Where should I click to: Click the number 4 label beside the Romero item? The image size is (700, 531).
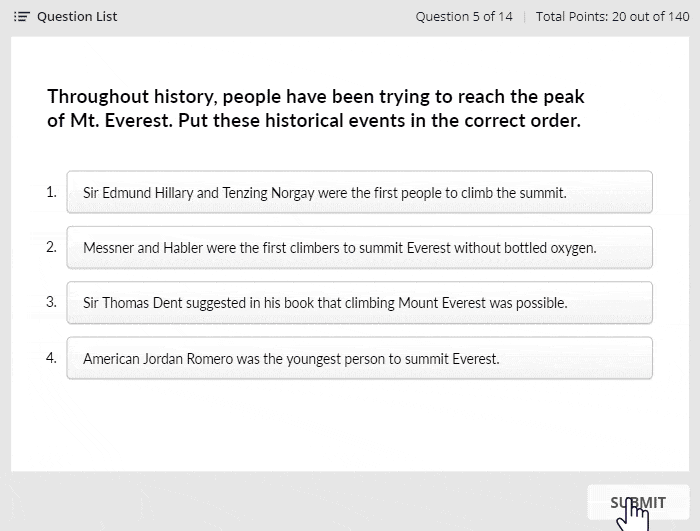(51, 358)
